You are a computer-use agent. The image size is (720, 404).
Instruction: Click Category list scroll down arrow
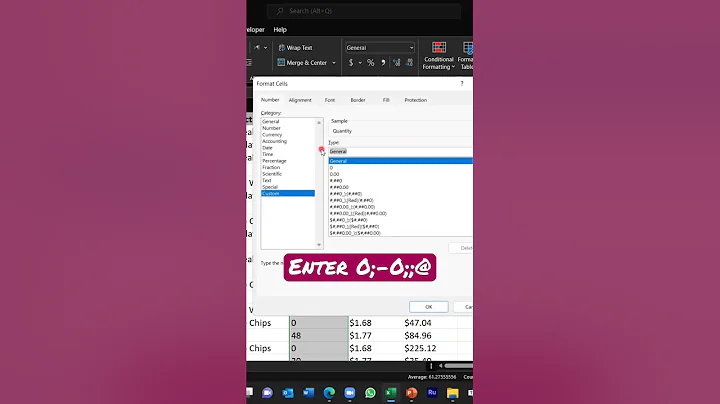click(x=319, y=245)
